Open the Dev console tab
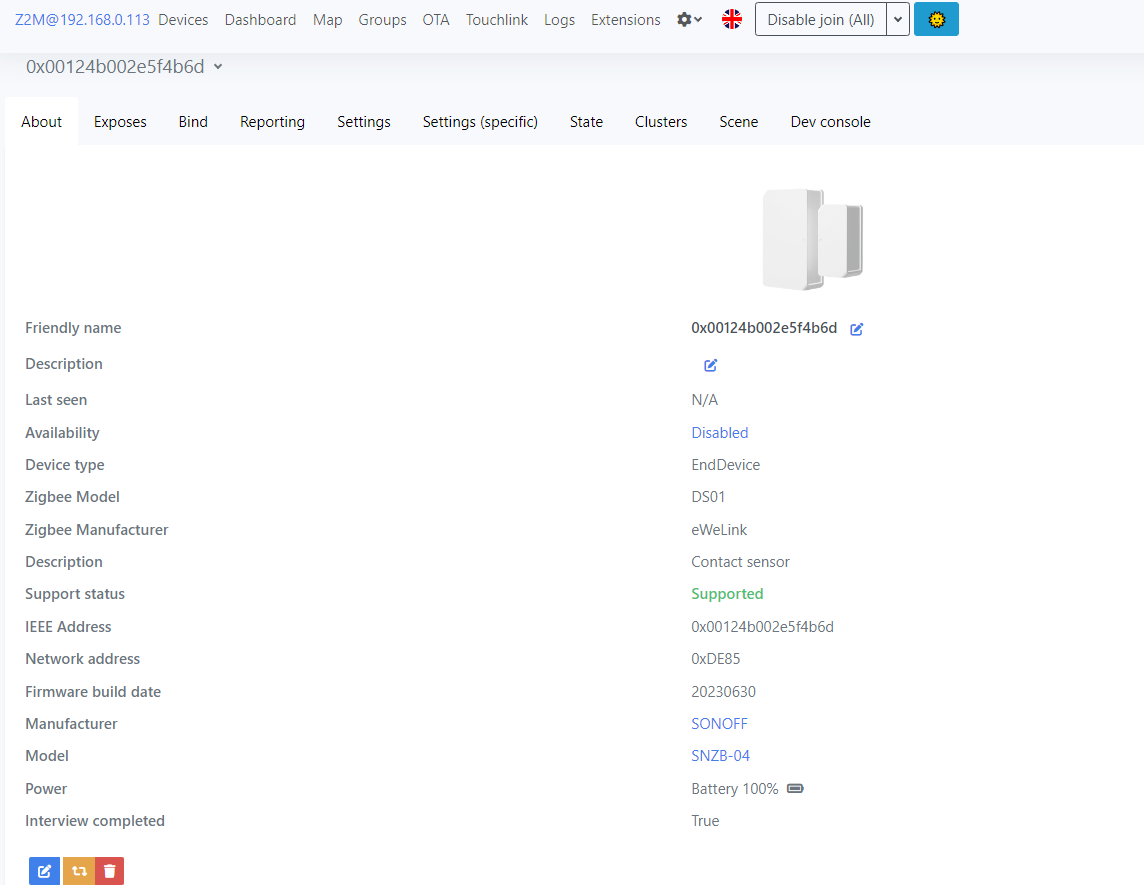1144x885 pixels. (830, 122)
